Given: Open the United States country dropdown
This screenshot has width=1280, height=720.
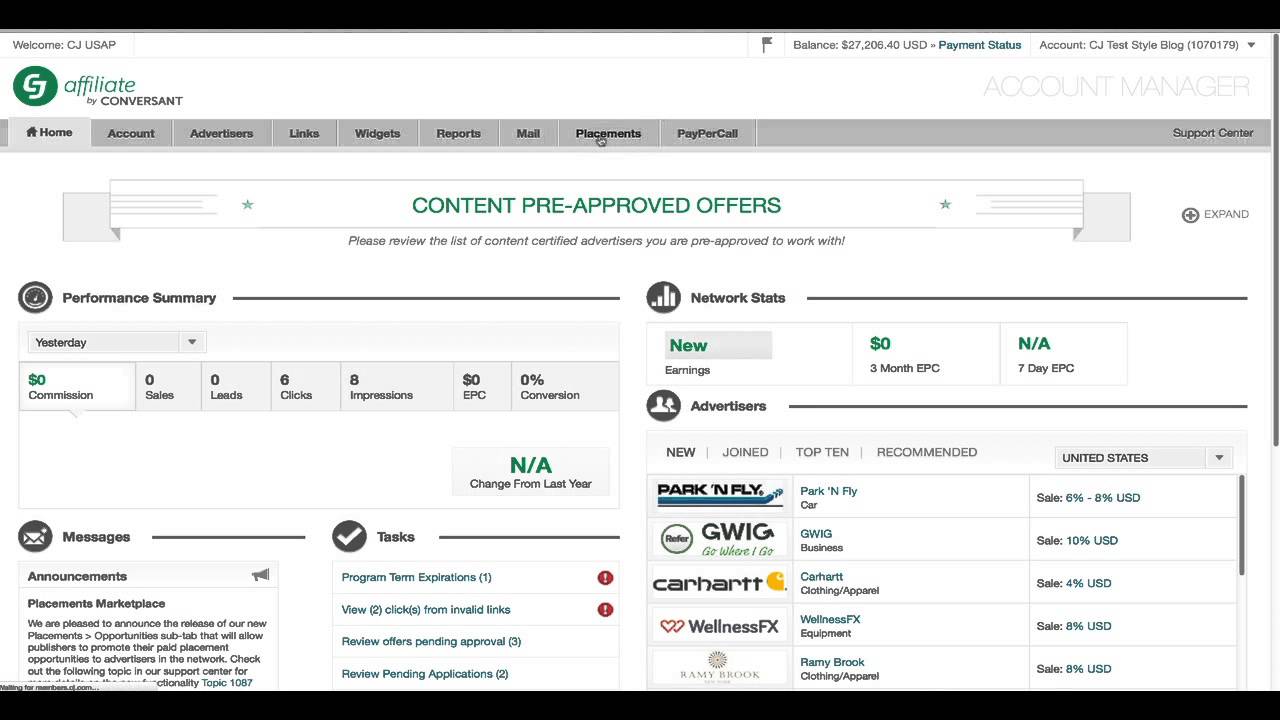Looking at the screenshot, I should tap(1144, 458).
